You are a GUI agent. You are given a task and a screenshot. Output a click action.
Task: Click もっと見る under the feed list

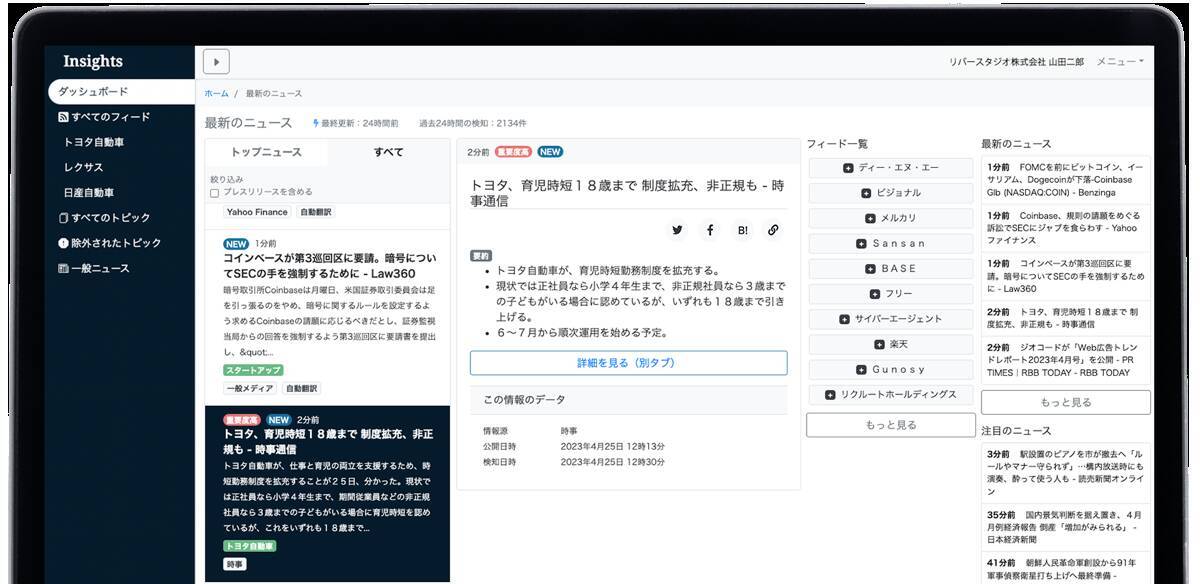click(890, 425)
